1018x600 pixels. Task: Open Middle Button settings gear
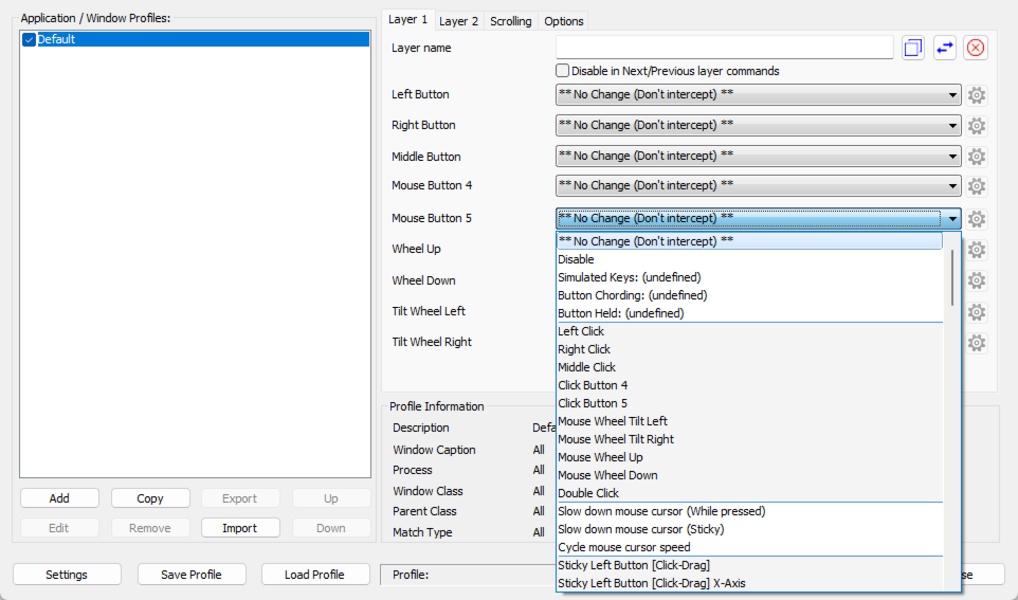(x=977, y=157)
